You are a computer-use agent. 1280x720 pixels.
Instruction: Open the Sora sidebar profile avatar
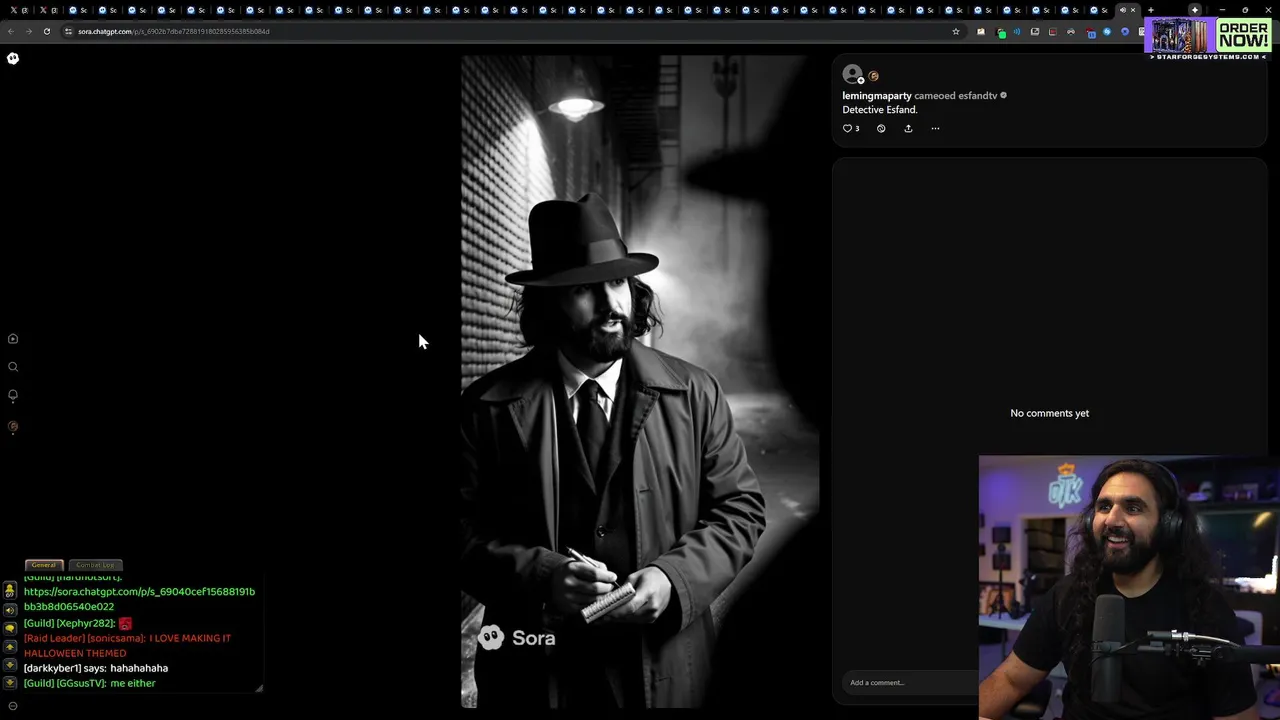pos(13,427)
